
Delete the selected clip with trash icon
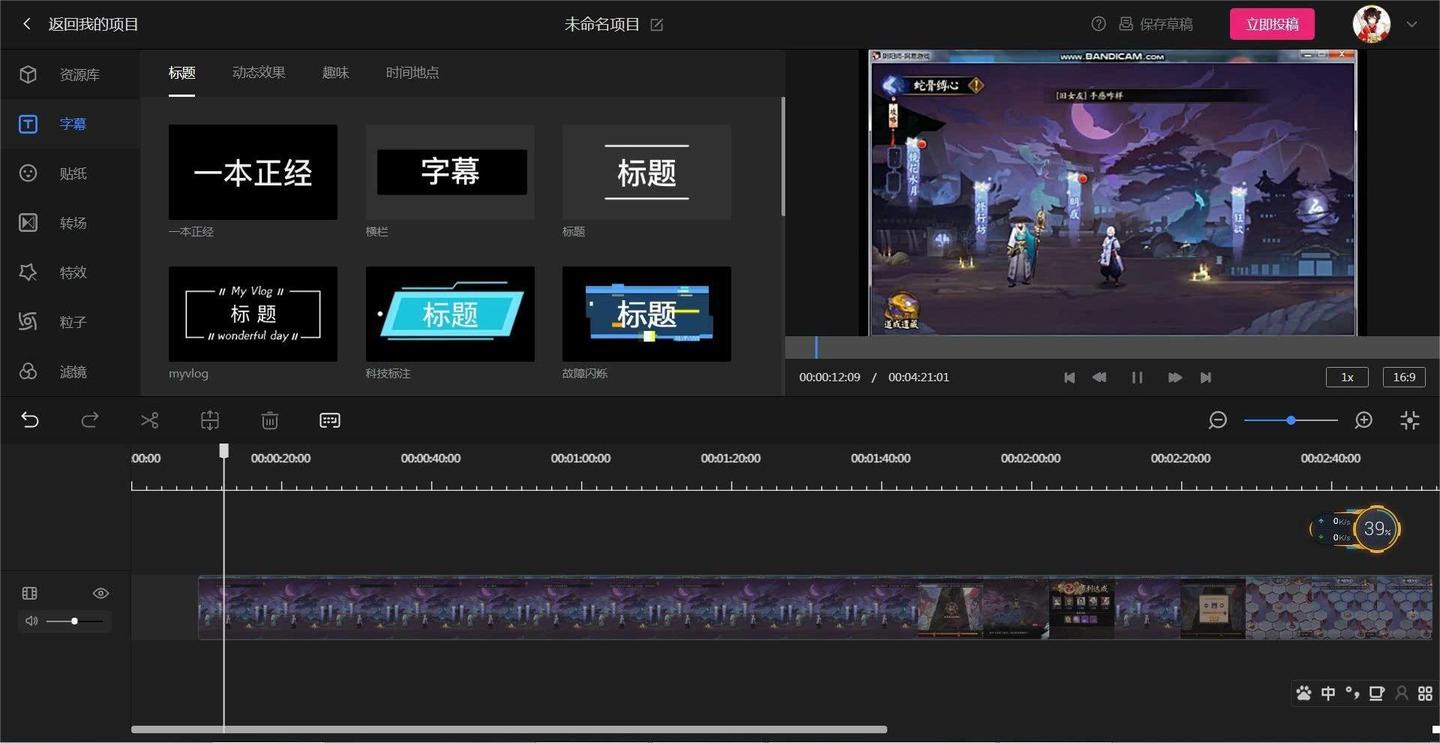pos(270,420)
